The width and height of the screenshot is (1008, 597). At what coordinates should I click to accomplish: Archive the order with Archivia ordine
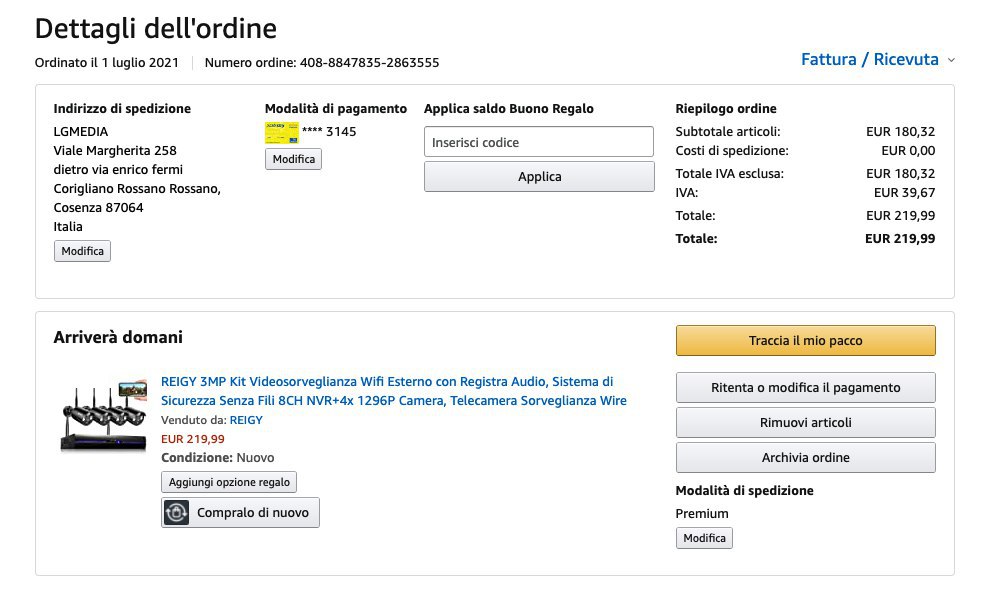805,458
